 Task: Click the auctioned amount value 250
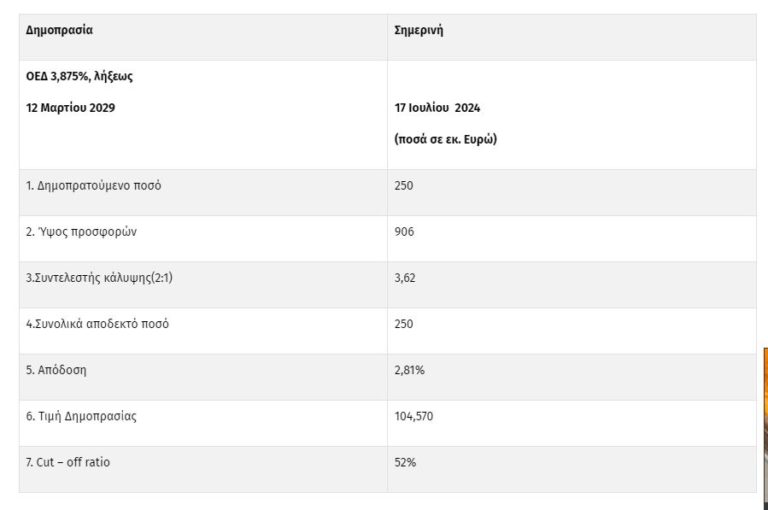pos(404,186)
